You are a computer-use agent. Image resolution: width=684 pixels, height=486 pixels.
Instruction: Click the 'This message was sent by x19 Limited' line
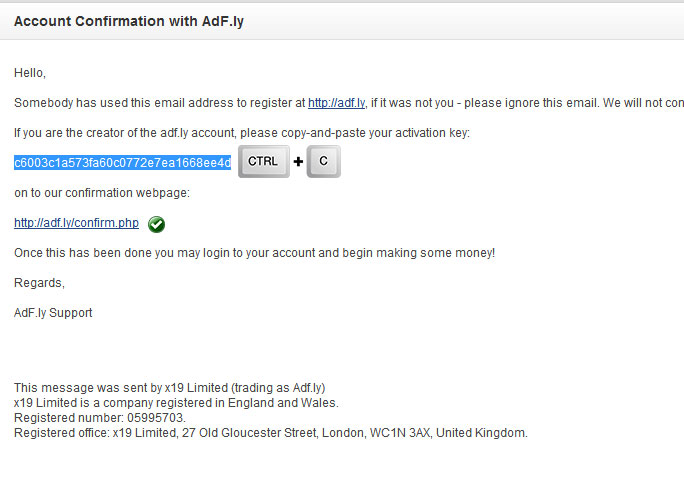[169, 388]
